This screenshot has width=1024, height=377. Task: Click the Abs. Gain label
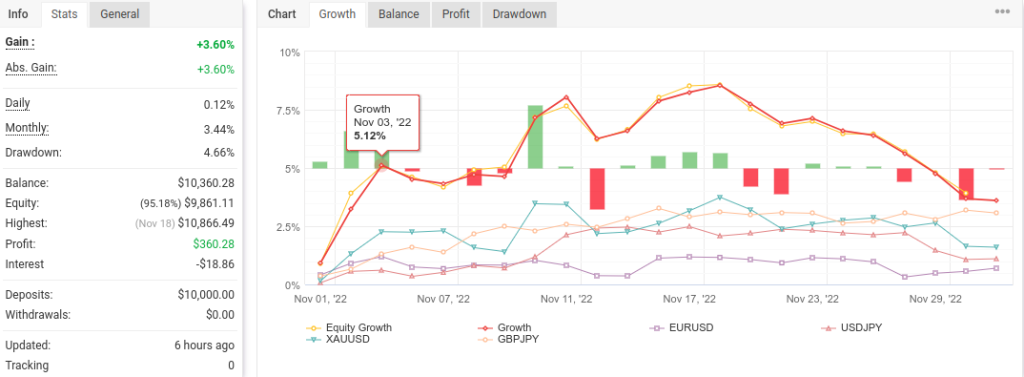click(x=31, y=68)
